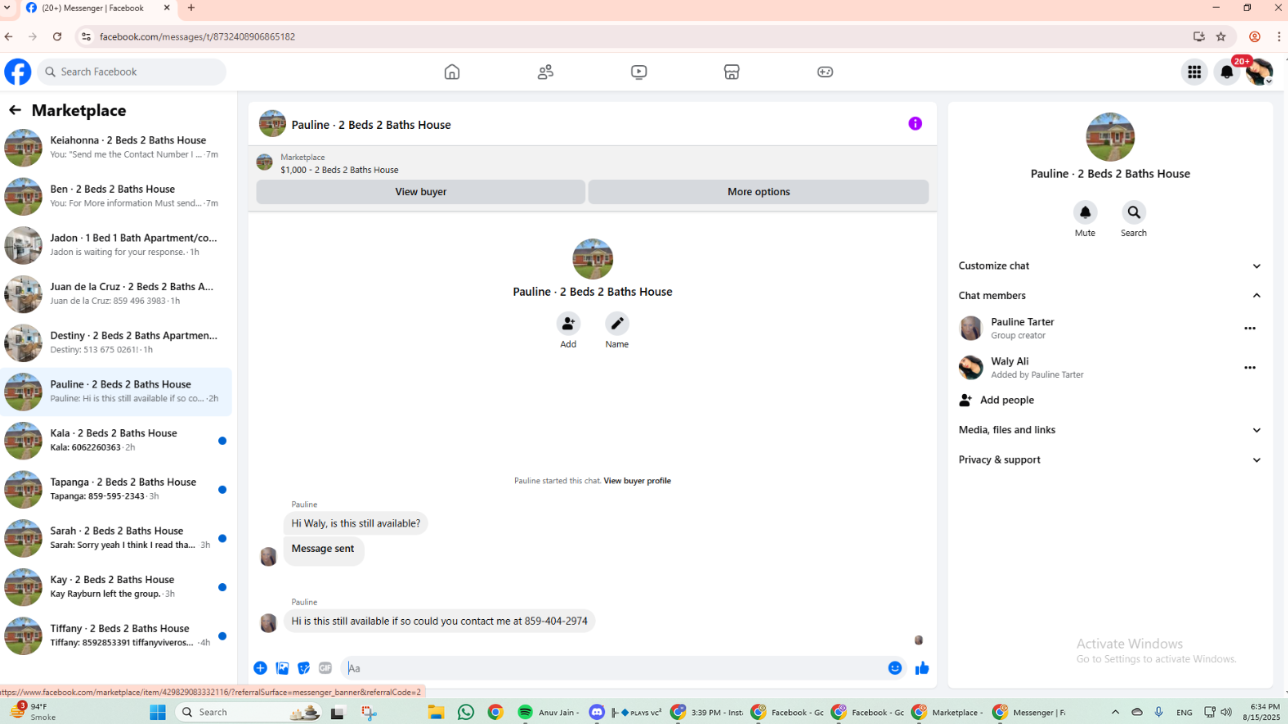1288x724 pixels.
Task: Open File Explorer from the taskbar
Action: point(435,712)
